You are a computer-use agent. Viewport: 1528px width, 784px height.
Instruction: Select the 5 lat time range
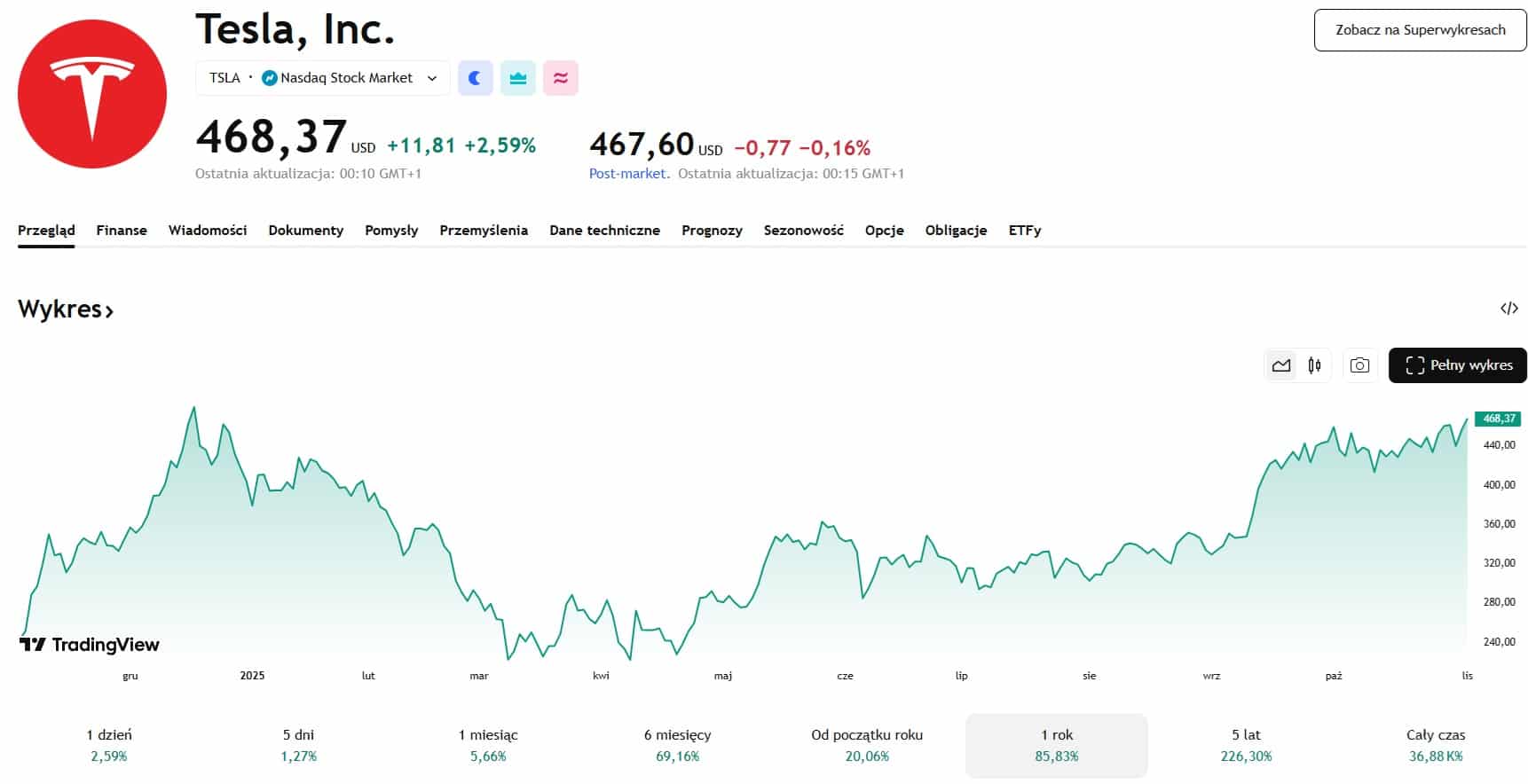(x=1246, y=745)
